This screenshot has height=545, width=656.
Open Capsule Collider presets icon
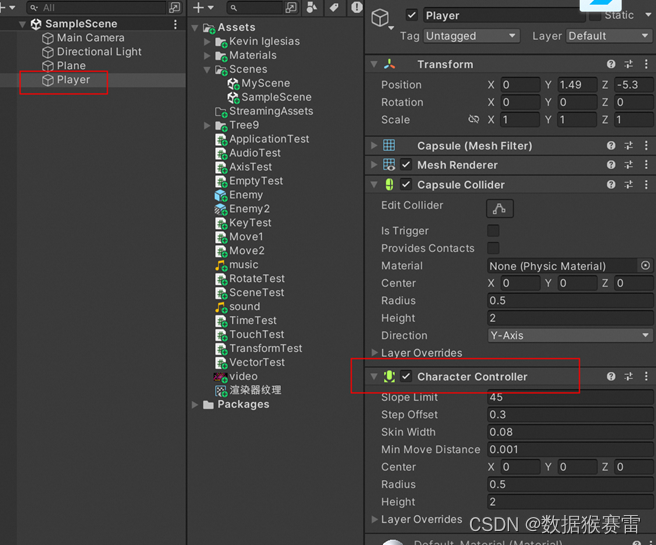point(628,184)
